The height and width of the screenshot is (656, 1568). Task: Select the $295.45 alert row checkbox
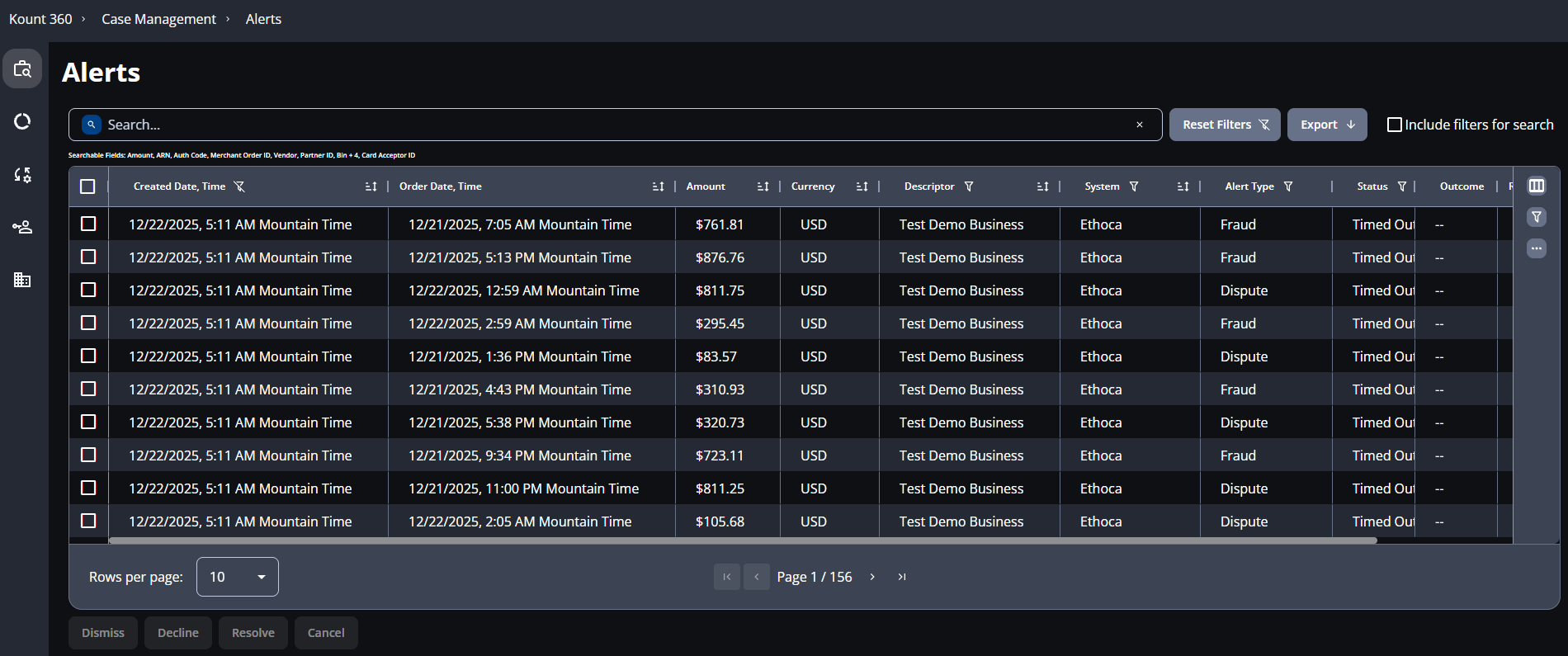88,323
